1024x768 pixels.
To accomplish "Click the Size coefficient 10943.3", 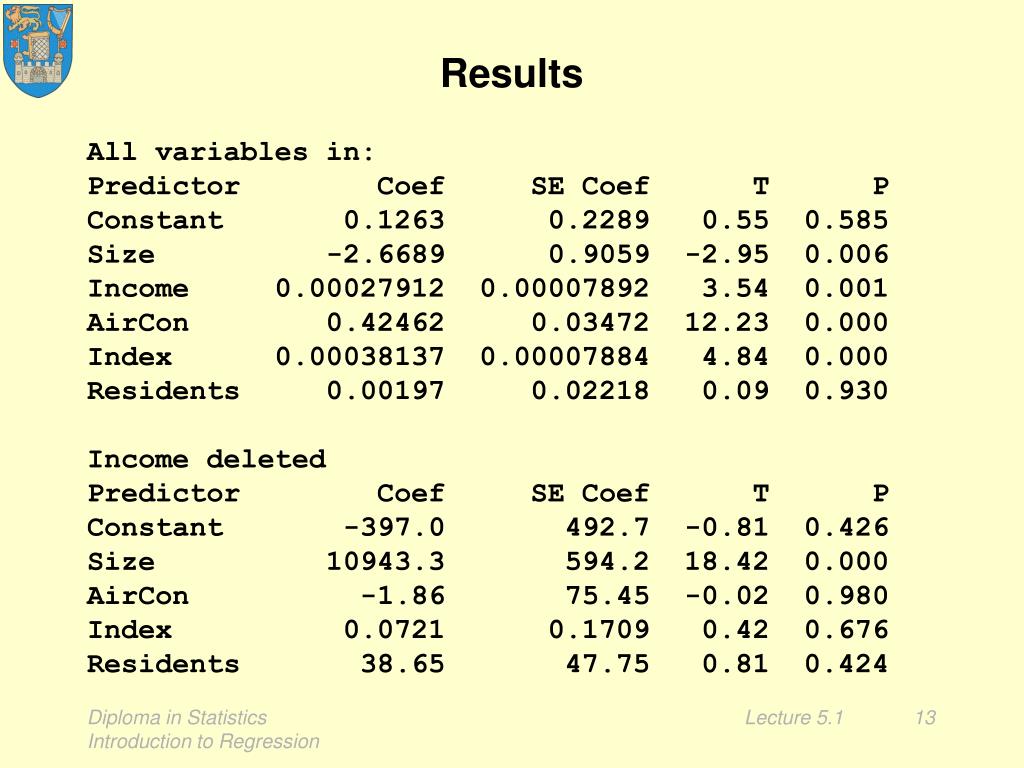I will 385,562.
